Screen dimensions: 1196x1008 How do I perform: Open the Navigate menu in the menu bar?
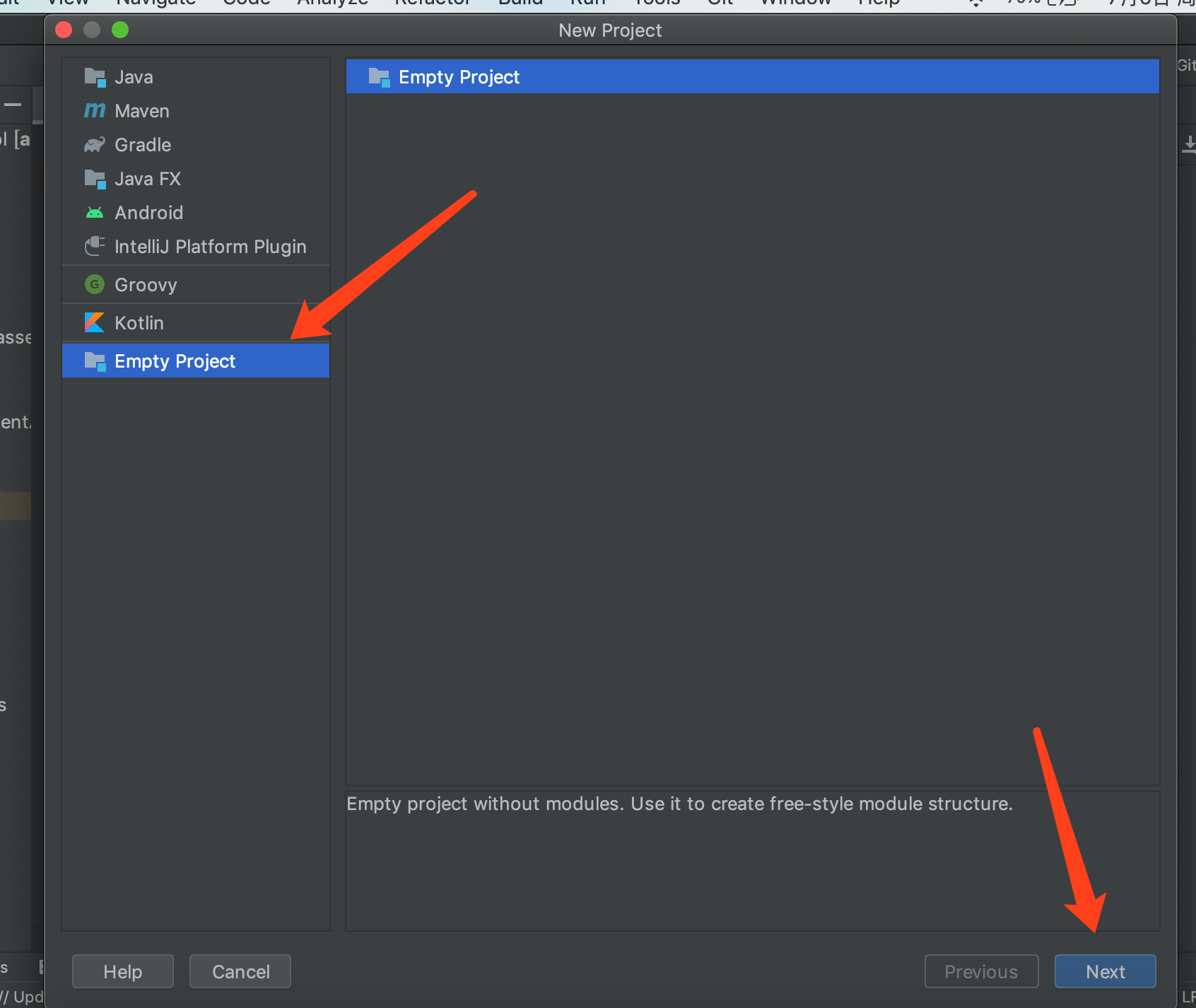(156, 4)
